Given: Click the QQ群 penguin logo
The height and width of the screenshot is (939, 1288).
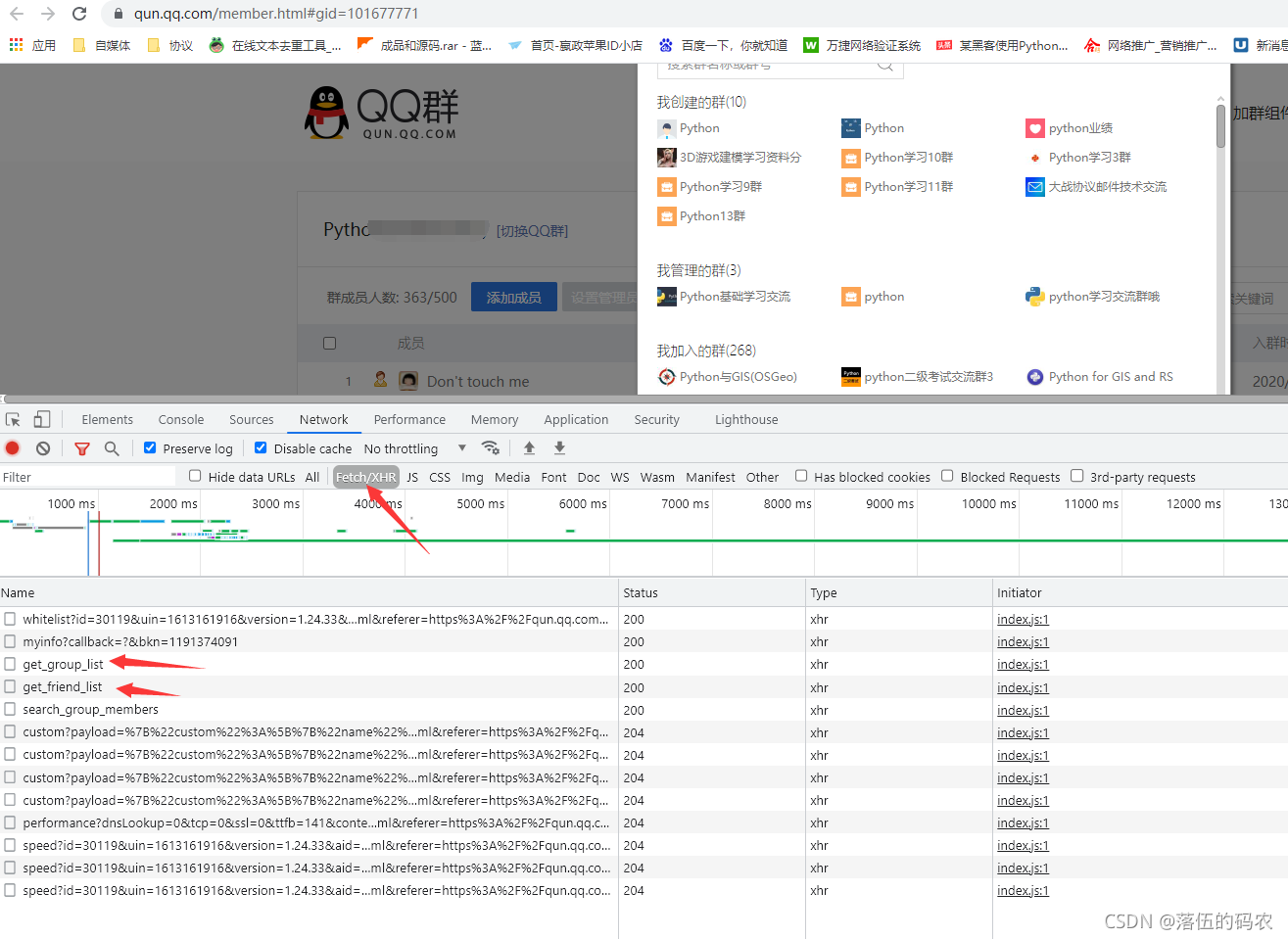Looking at the screenshot, I should (x=381, y=113).
